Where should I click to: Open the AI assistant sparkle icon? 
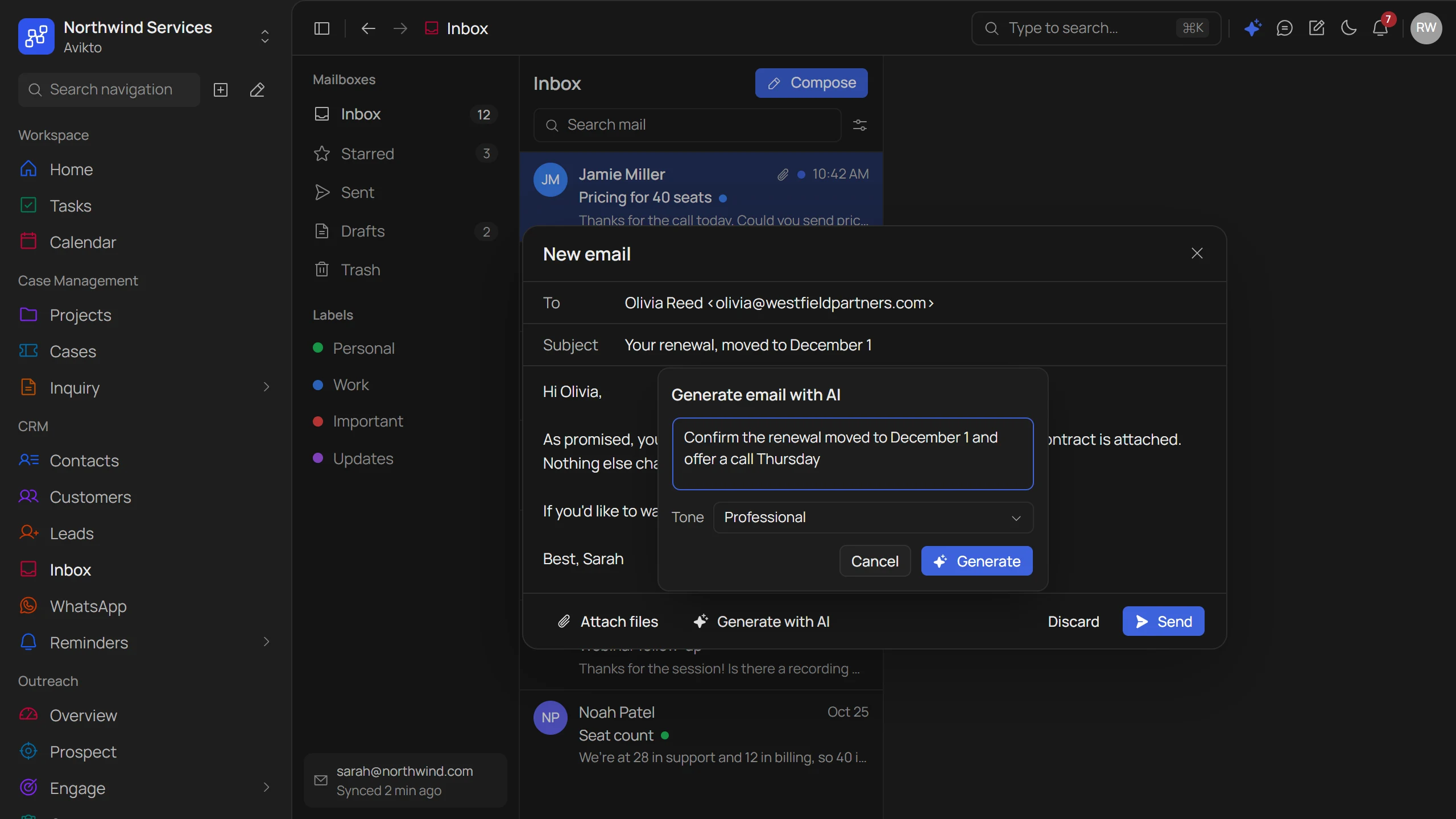pos(1253,28)
